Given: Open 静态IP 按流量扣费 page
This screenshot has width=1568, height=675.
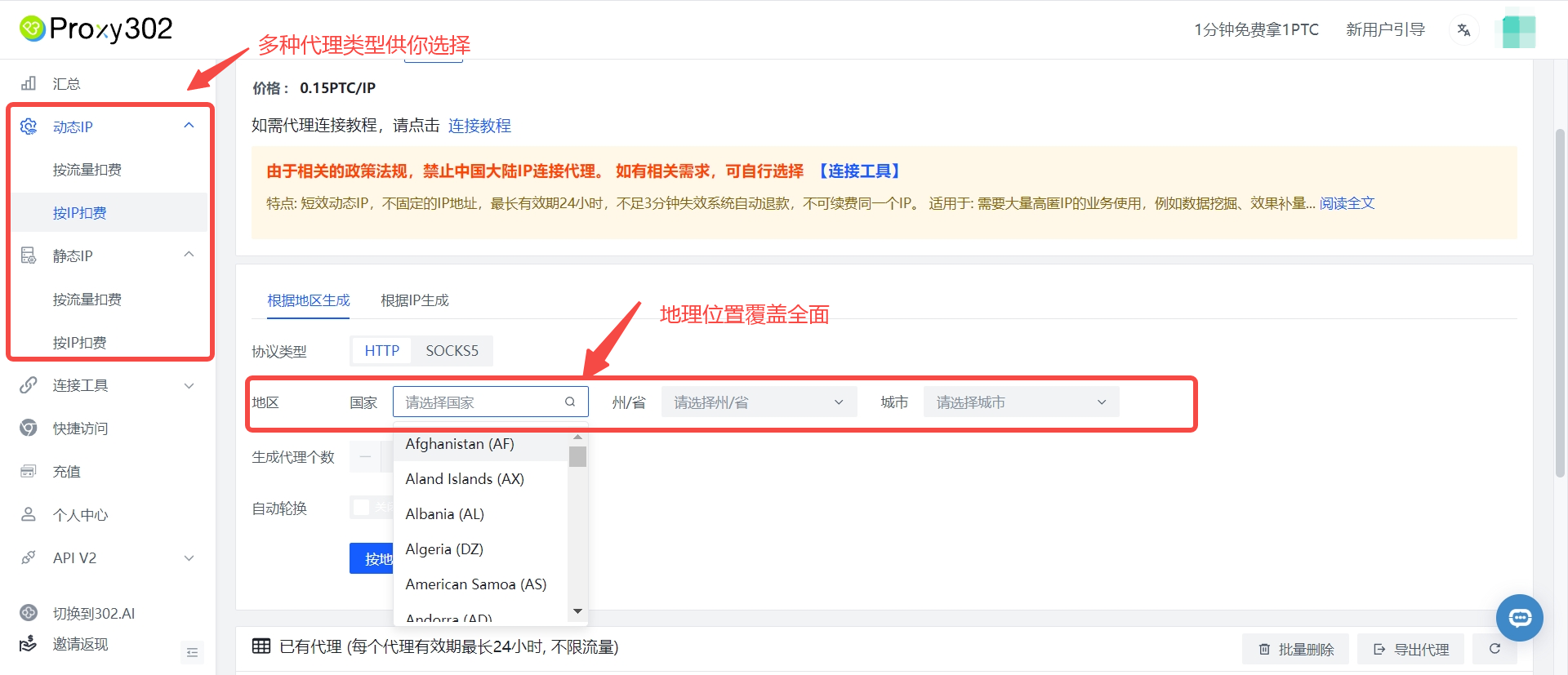Looking at the screenshot, I should pos(87,300).
